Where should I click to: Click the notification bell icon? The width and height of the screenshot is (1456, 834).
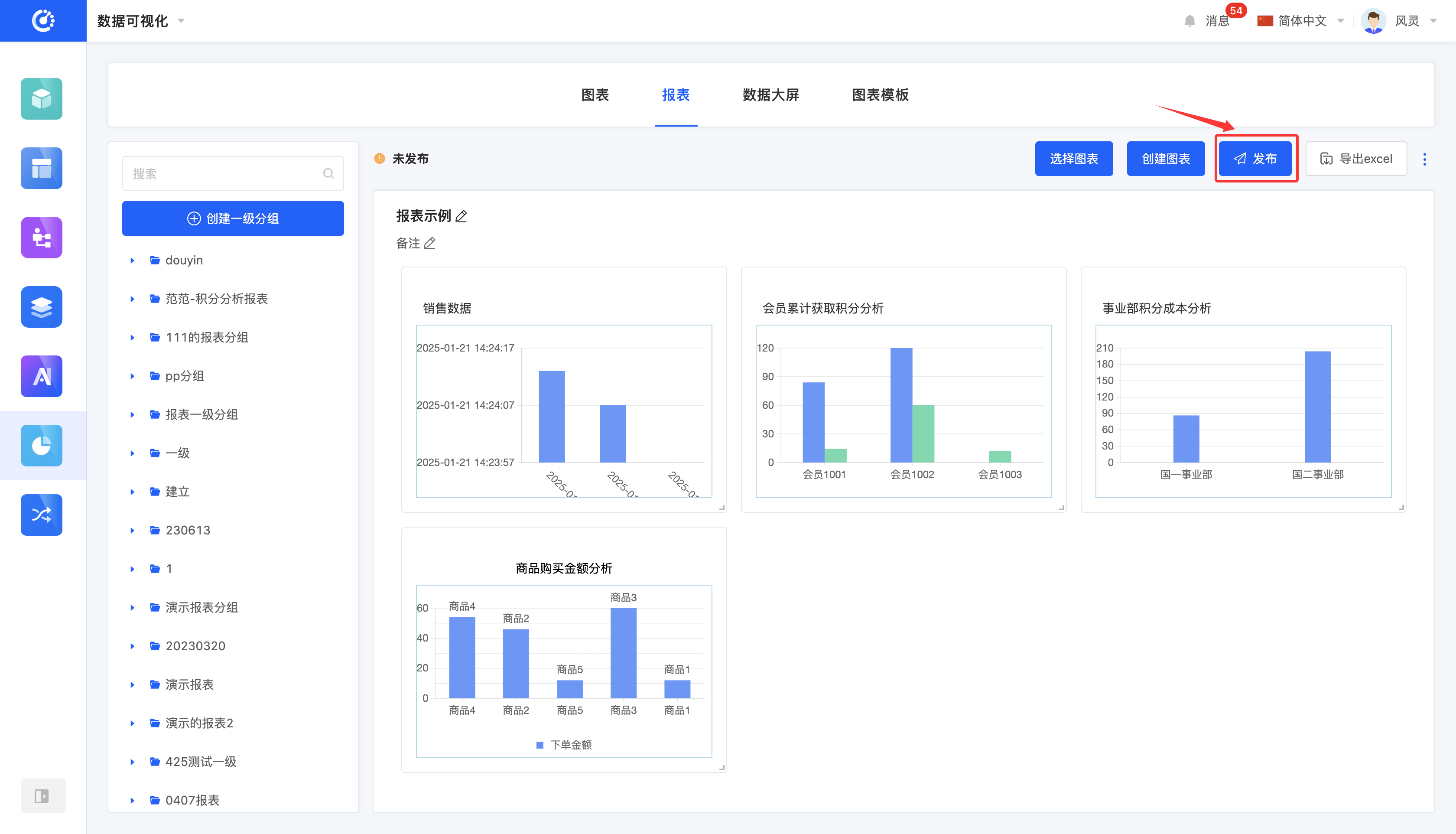(1190, 21)
